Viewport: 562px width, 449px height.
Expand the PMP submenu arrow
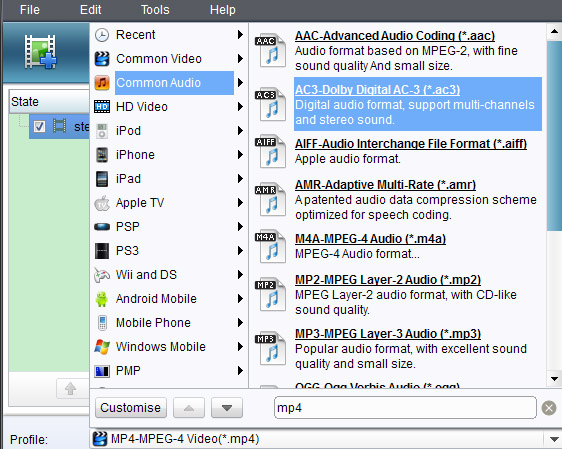click(240, 371)
